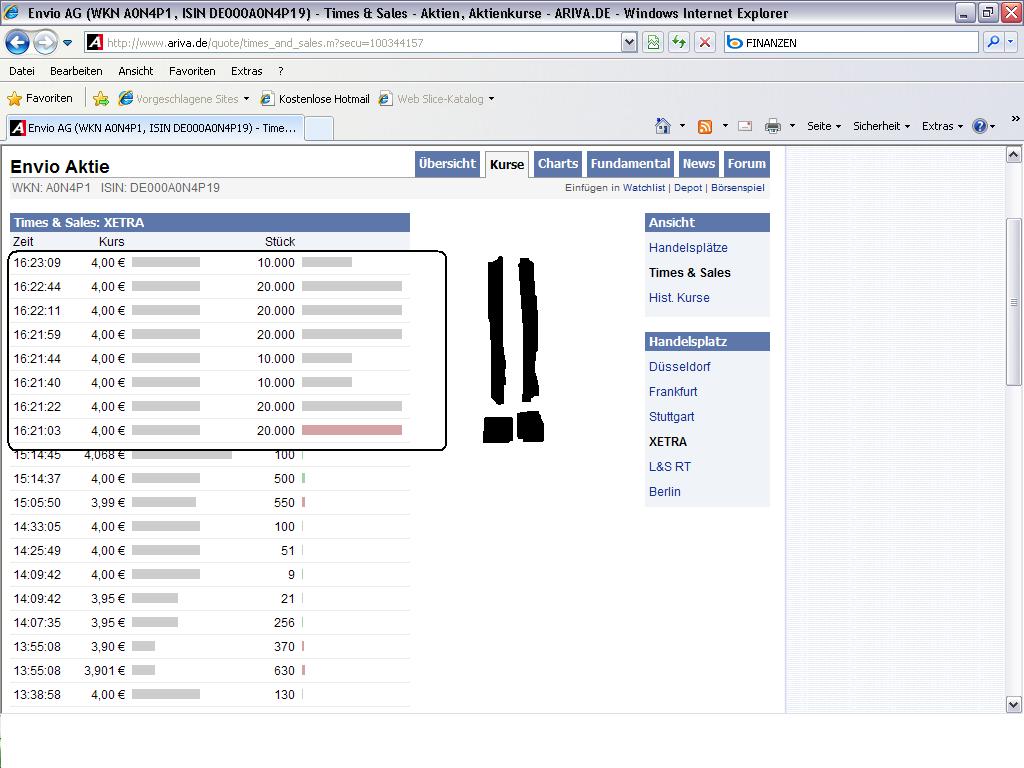
Task: Click the Print icon in command bar
Action: [x=772, y=126]
